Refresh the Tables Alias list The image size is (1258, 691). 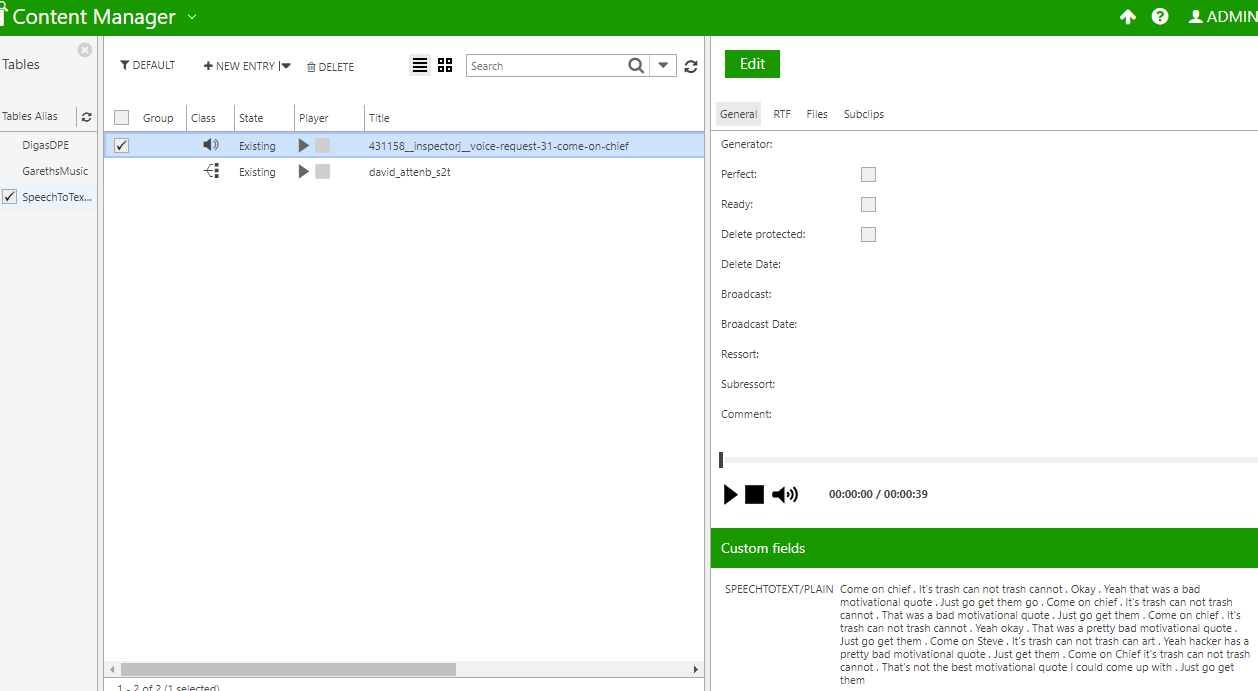86,117
